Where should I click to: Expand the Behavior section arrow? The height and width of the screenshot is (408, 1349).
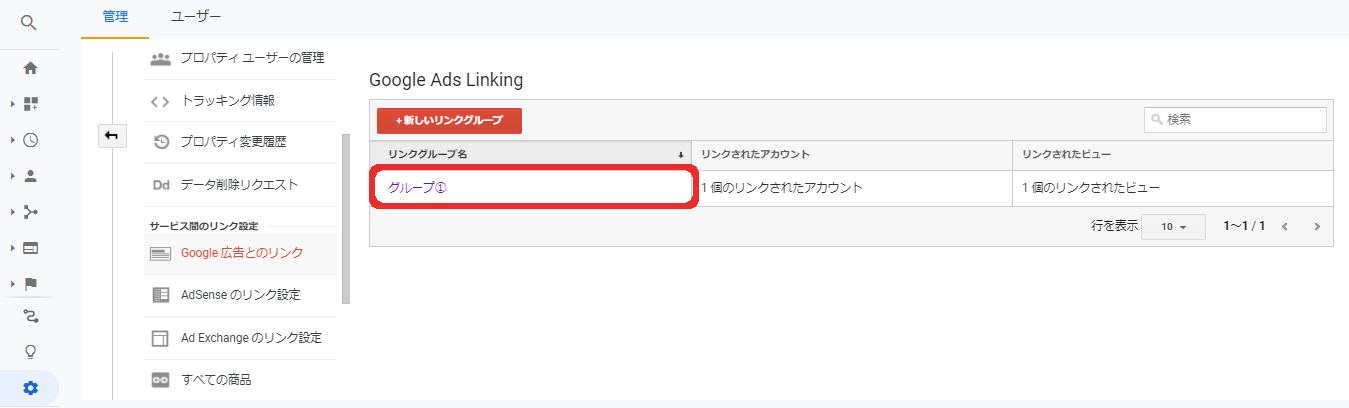click(x=13, y=247)
